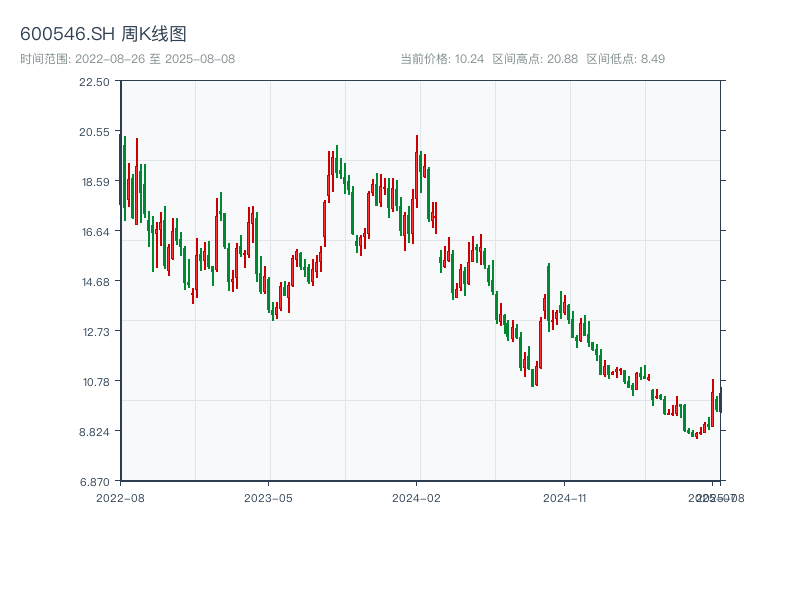Select the 当前价格: 10.24 label
This screenshot has height=600, width=800.
[x=442, y=59]
